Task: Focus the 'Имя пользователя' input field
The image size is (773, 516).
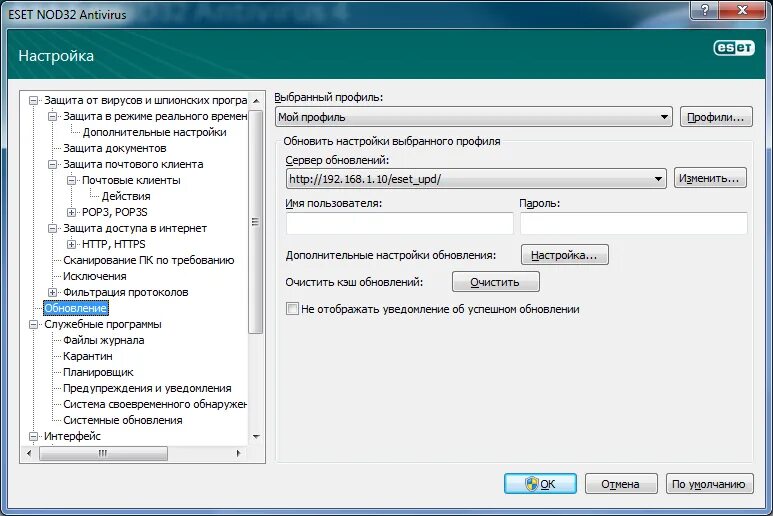Action: pos(399,224)
